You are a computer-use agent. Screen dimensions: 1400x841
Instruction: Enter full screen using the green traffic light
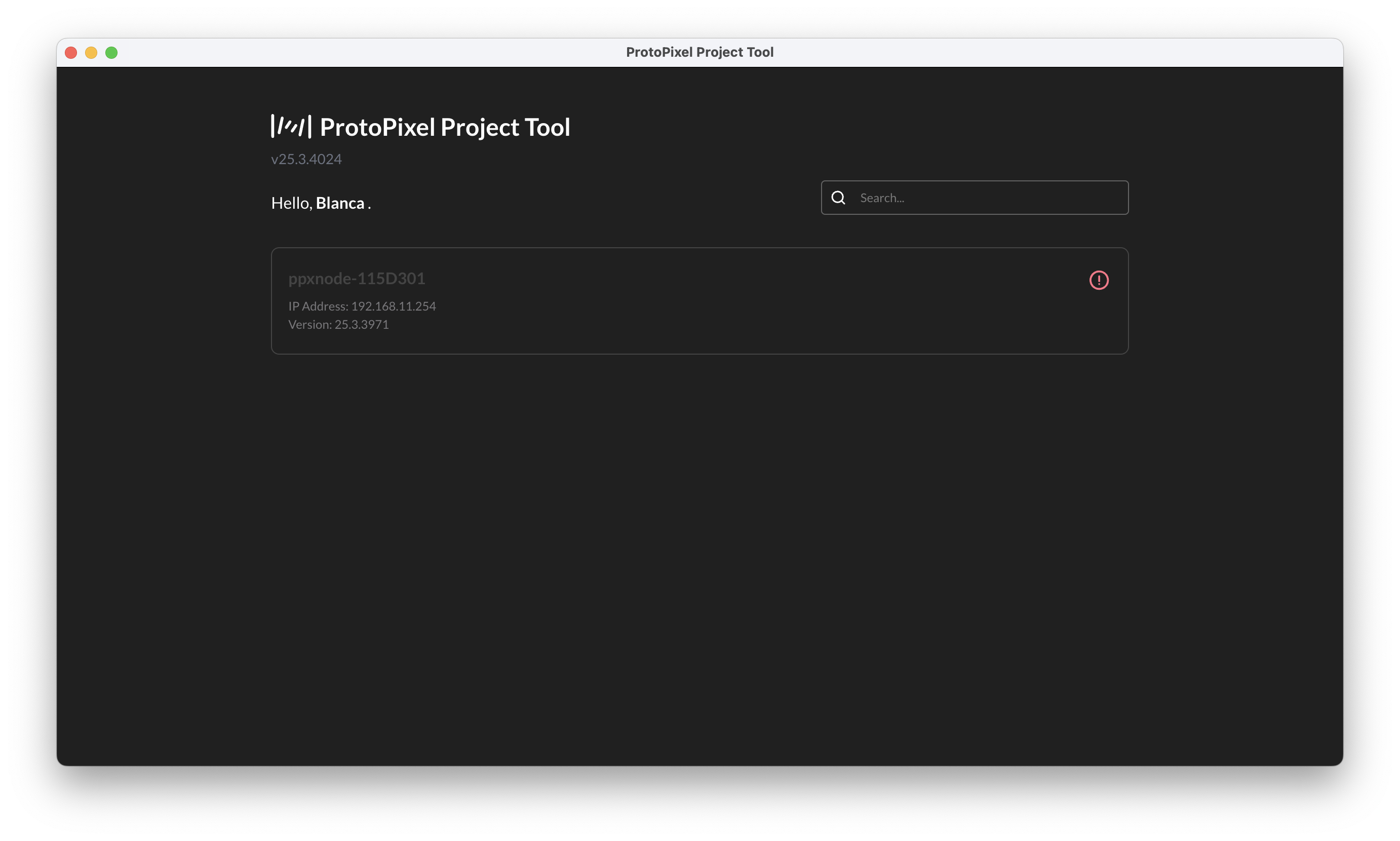tap(111, 52)
